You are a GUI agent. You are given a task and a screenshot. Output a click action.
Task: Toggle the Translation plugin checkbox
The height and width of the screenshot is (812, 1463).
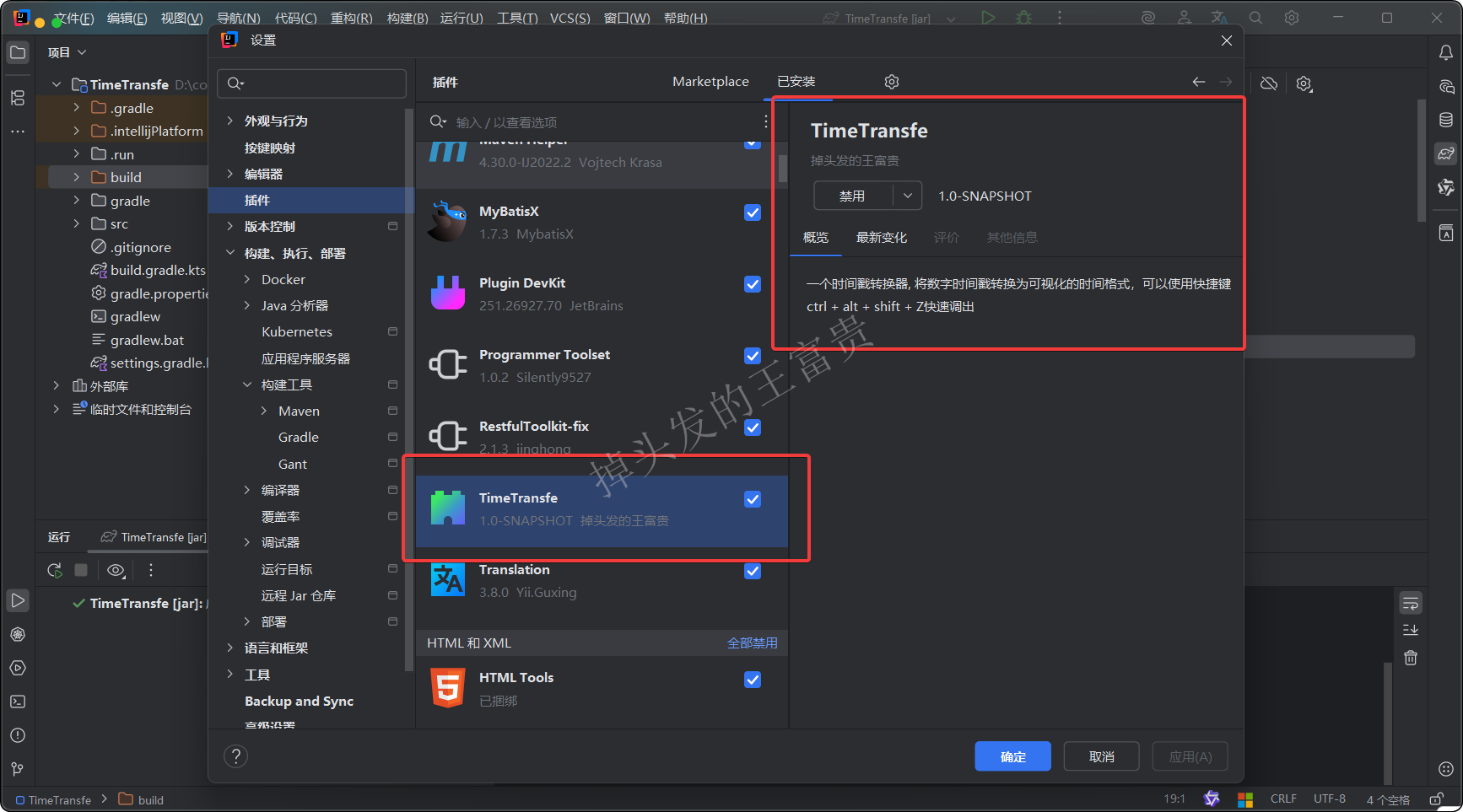[x=753, y=571]
